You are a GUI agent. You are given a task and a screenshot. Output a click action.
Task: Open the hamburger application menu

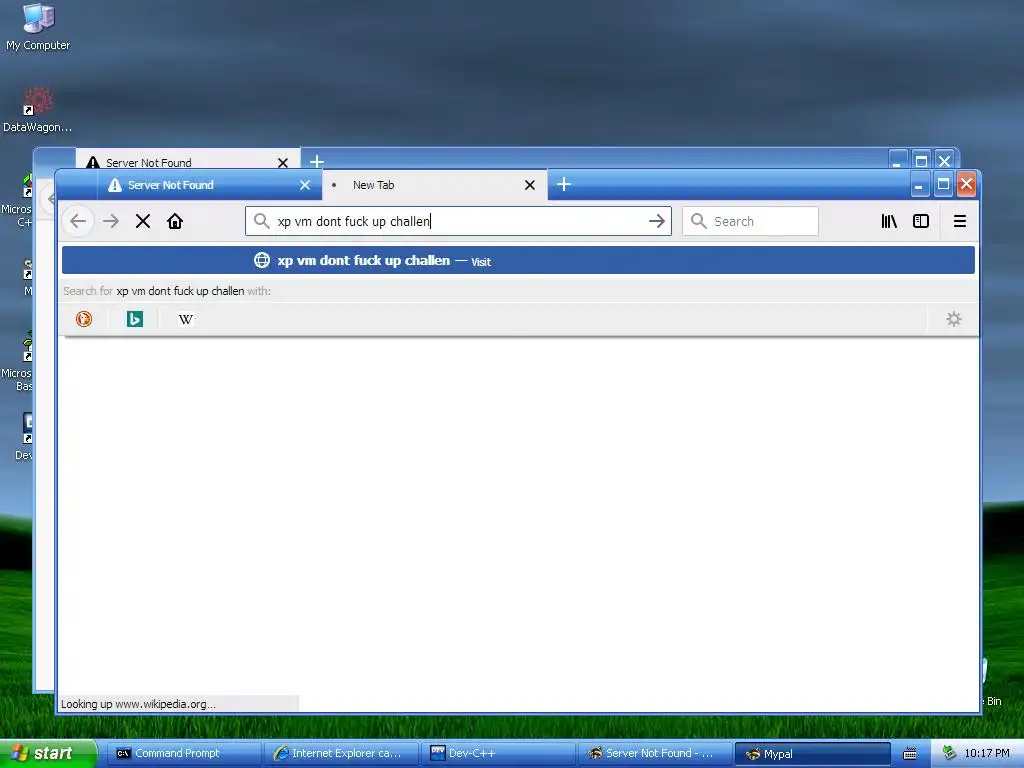[959, 221]
